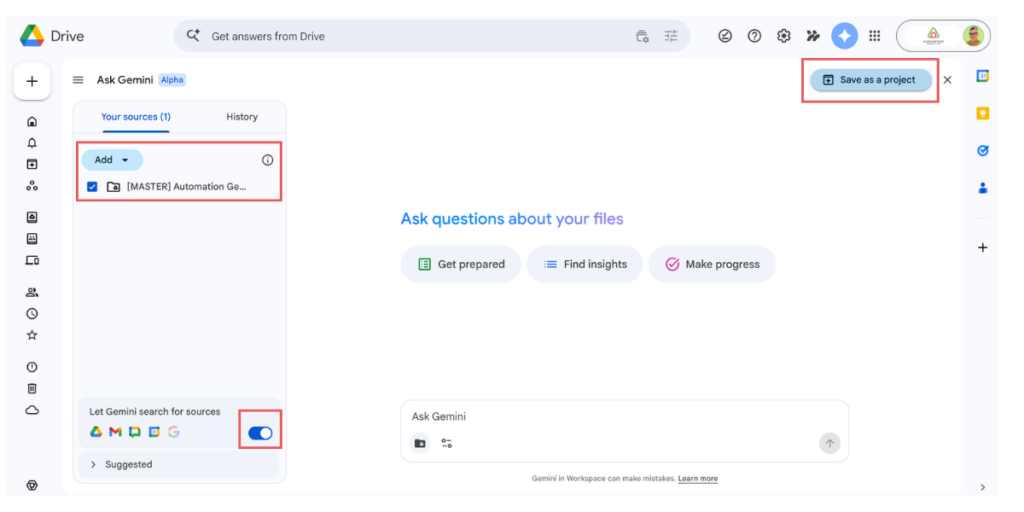Screen dimensions: 1024x512
Task: Open the Activity bell icon
Action: point(31,143)
